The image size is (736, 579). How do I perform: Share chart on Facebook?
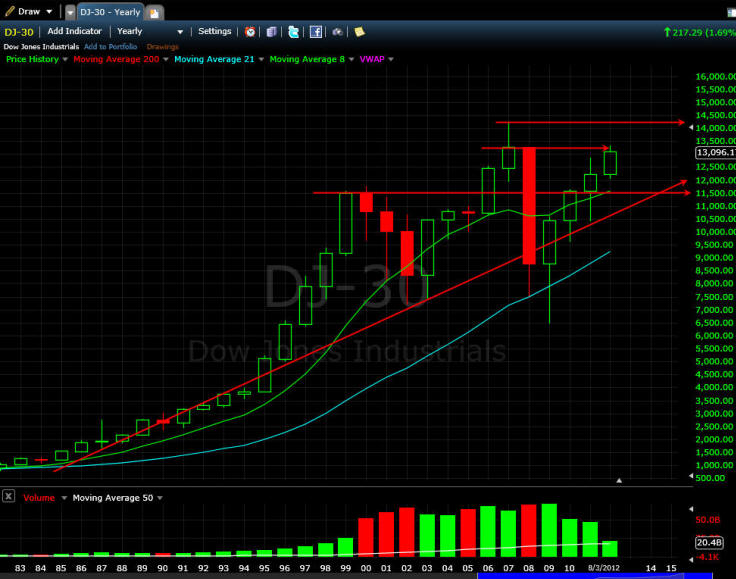(316, 32)
